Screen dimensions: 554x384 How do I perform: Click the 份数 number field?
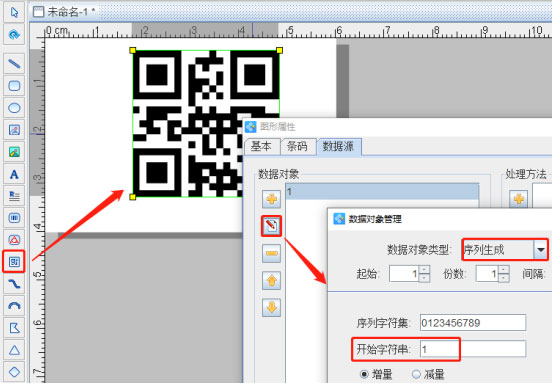click(487, 273)
